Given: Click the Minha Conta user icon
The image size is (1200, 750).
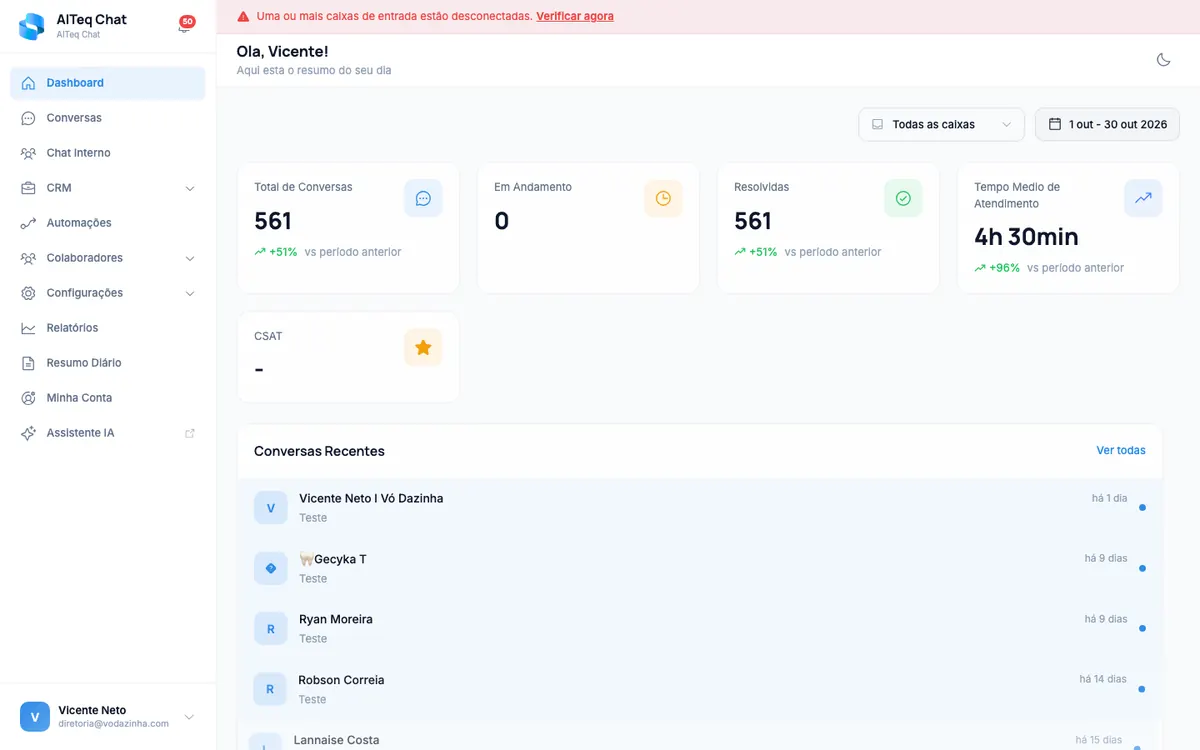Looking at the screenshot, I should [28, 398].
